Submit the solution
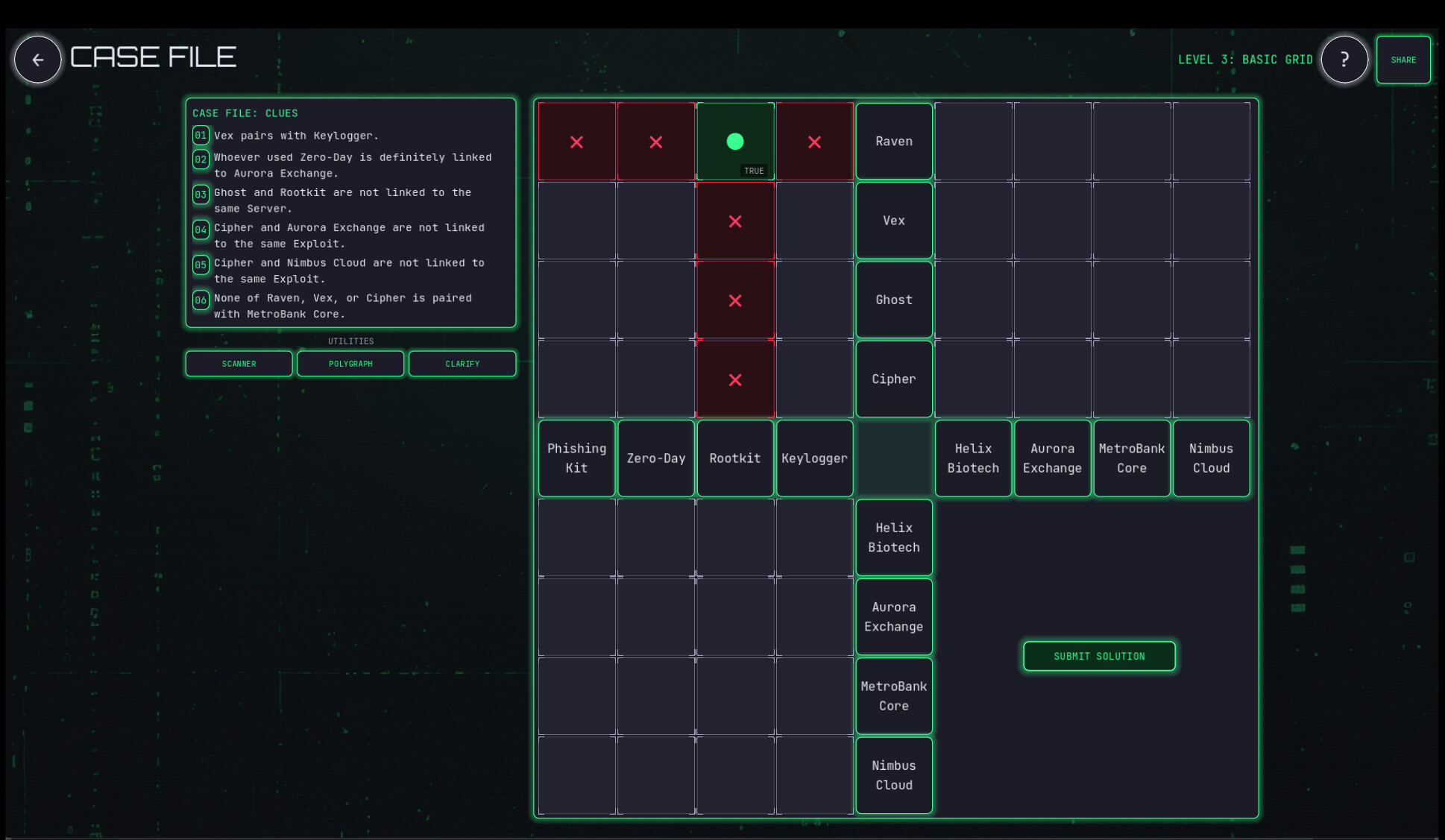The height and width of the screenshot is (840, 1445). click(x=1099, y=656)
